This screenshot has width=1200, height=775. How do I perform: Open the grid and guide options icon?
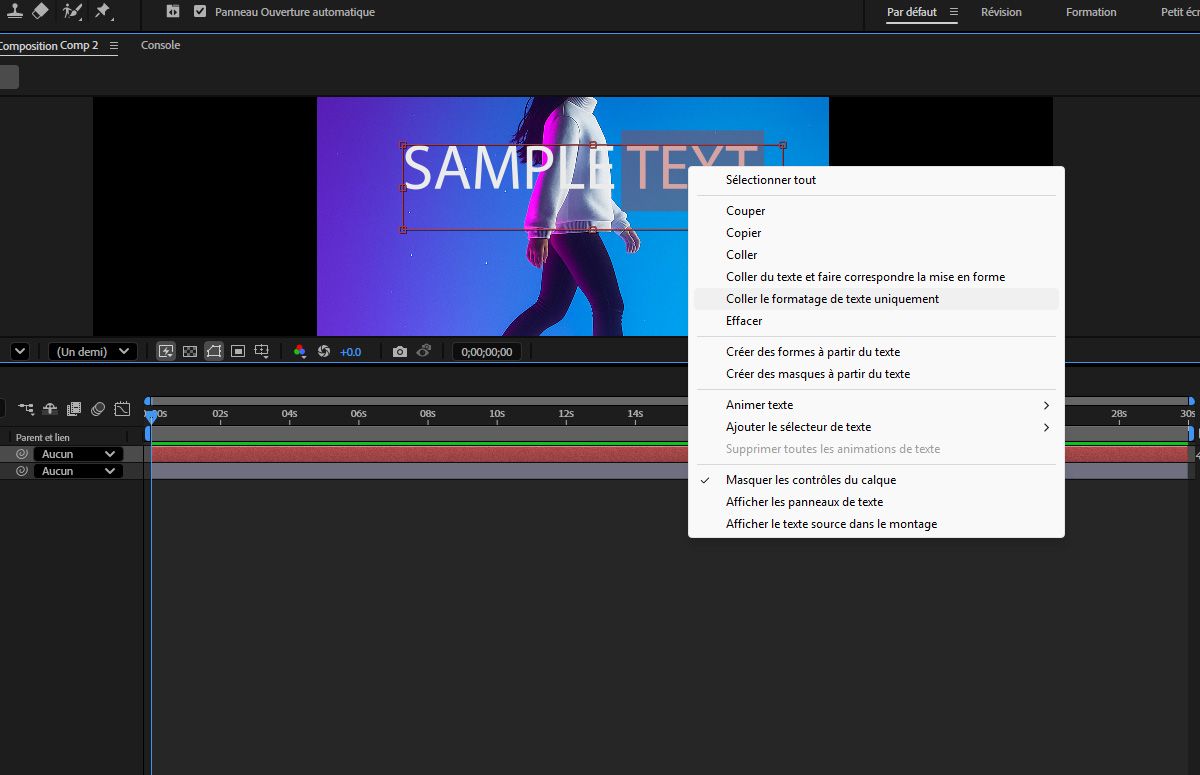coord(262,351)
